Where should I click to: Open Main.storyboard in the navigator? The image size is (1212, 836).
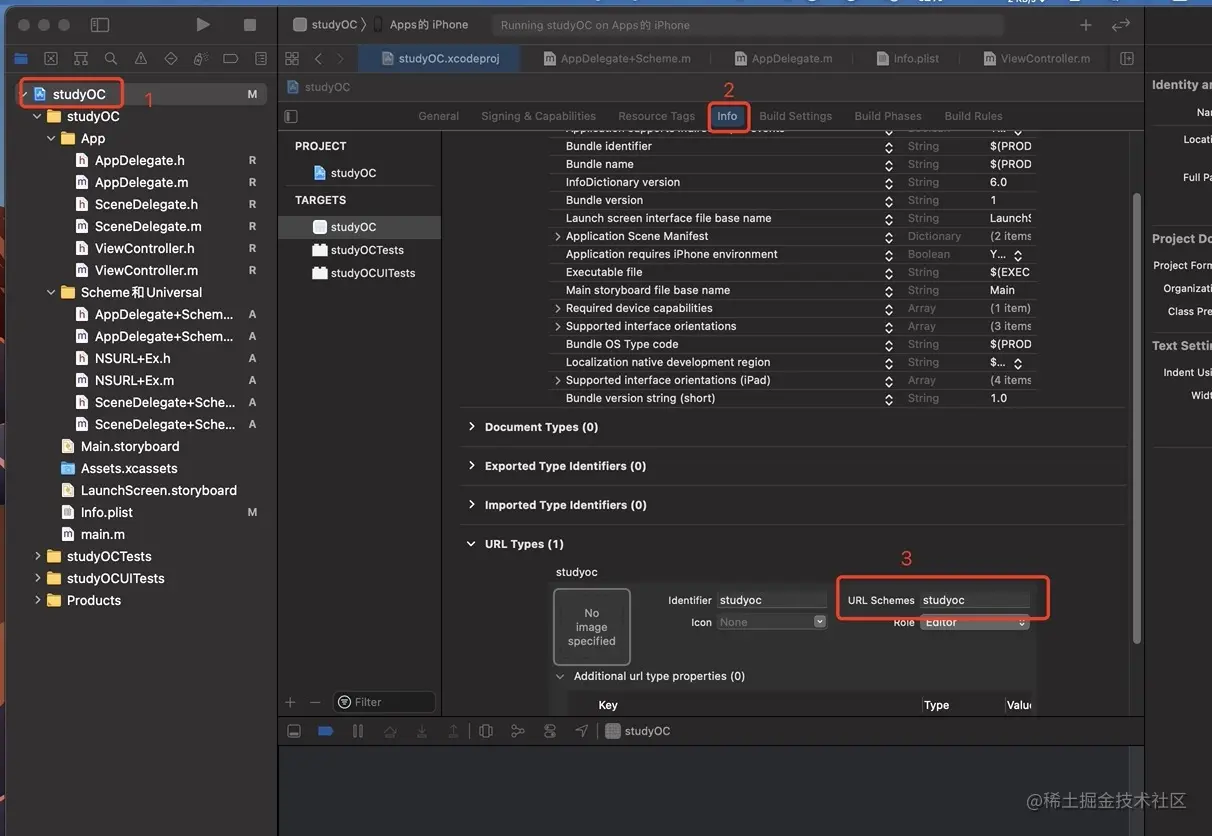130,446
